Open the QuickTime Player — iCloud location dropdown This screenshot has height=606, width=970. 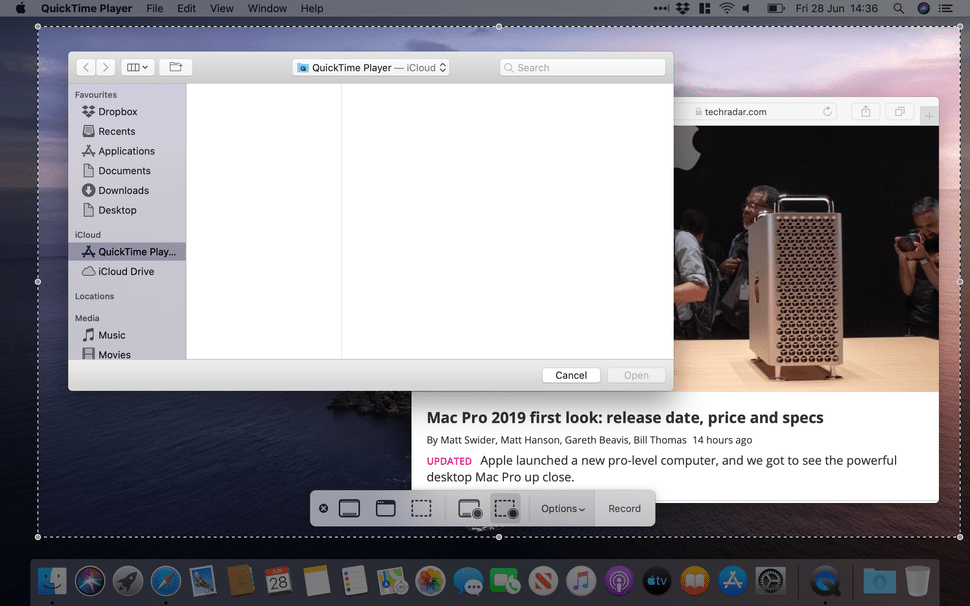(370, 67)
